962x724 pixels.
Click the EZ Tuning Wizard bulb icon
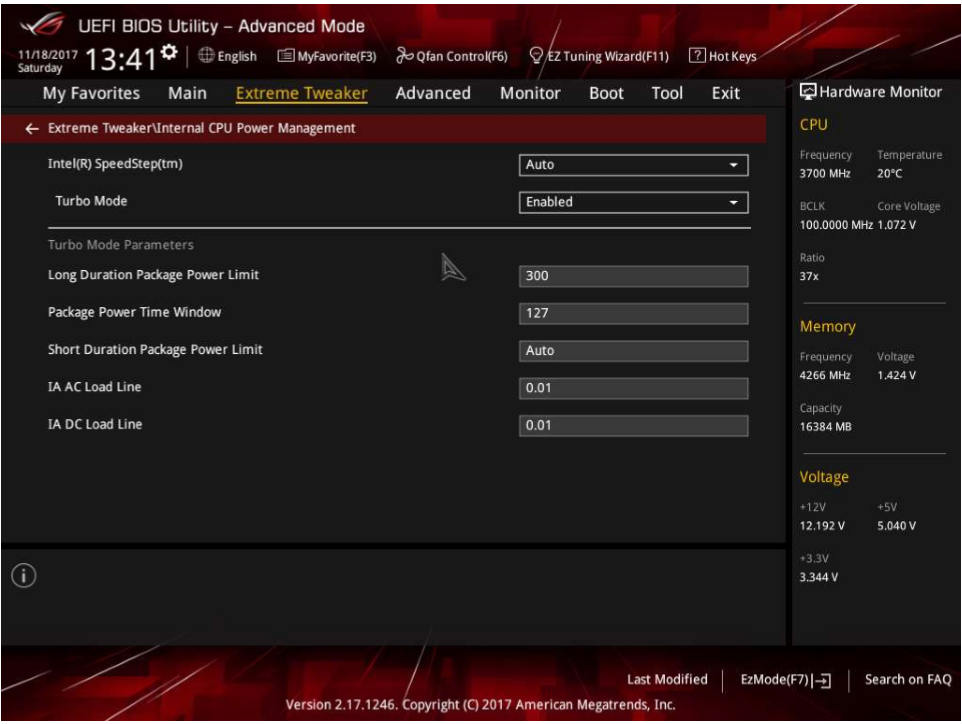point(536,56)
